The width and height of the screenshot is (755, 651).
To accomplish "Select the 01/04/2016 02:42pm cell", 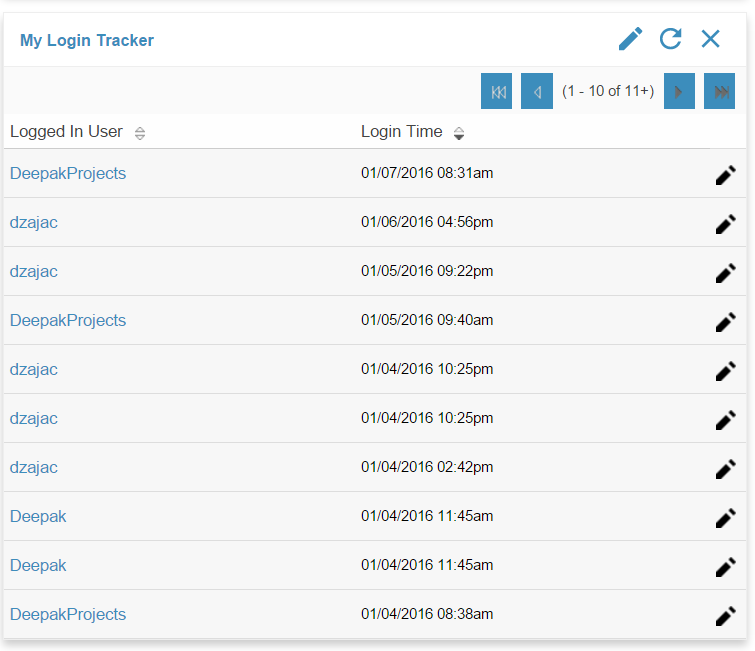I will [427, 467].
